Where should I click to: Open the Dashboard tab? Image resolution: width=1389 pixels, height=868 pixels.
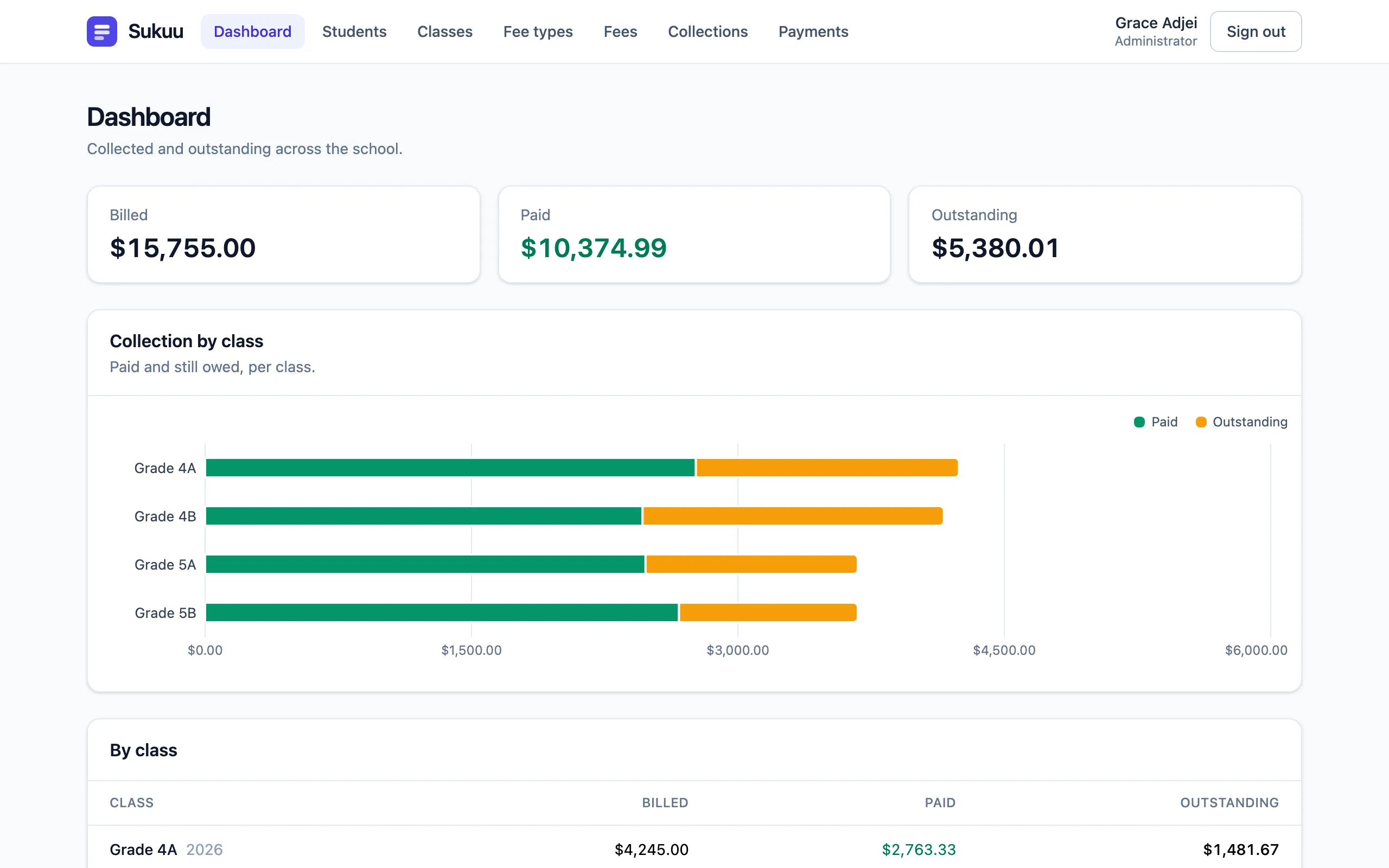click(x=252, y=31)
